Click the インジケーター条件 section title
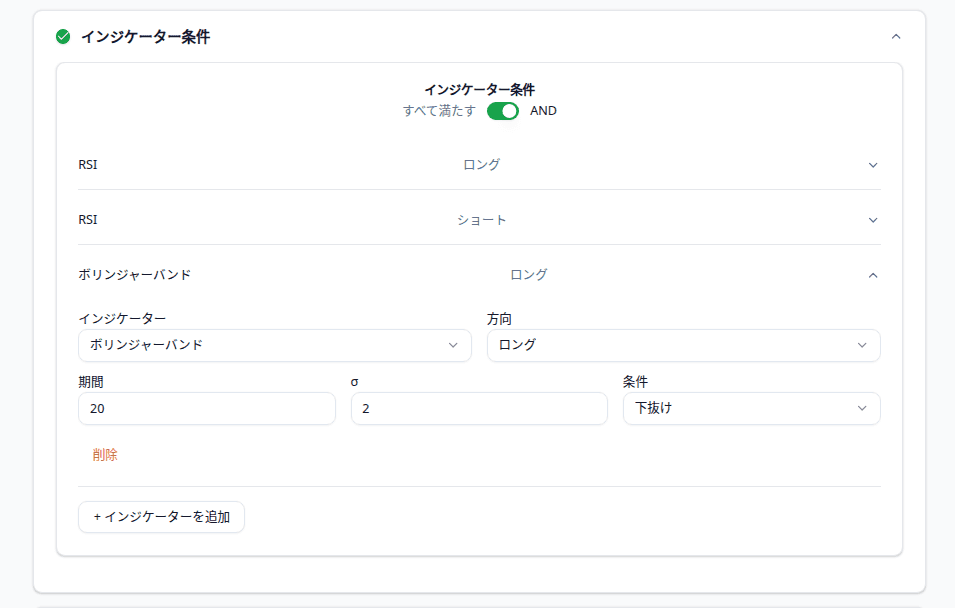Image resolution: width=955 pixels, height=608 pixels. [x=145, y=37]
